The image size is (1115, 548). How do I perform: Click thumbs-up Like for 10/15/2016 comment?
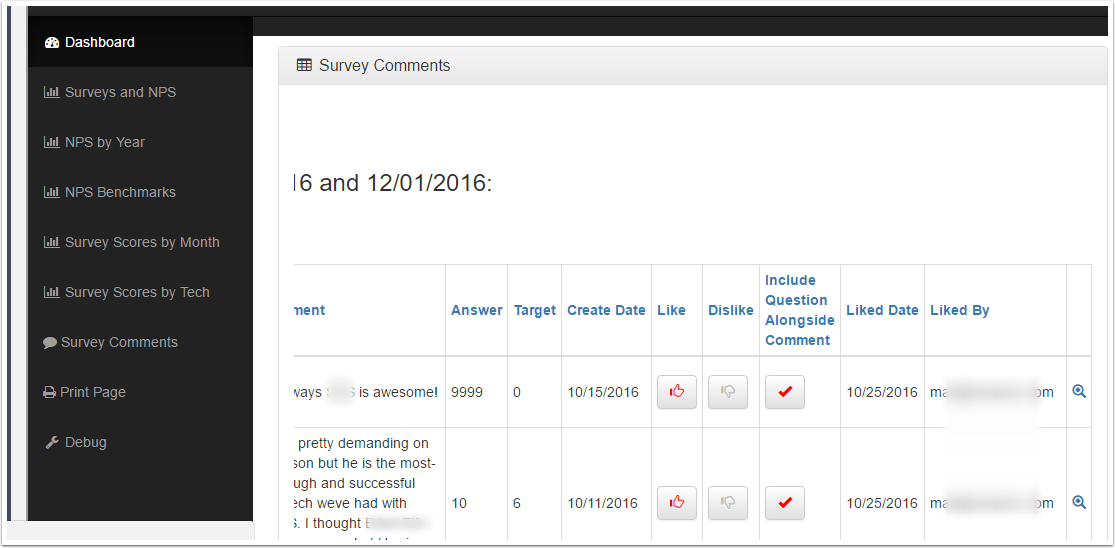(x=677, y=392)
